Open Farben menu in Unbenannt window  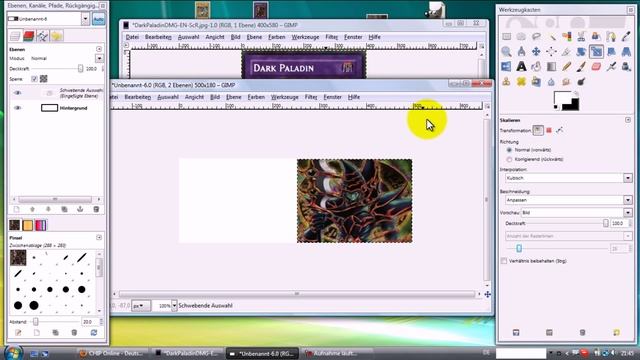point(256,97)
